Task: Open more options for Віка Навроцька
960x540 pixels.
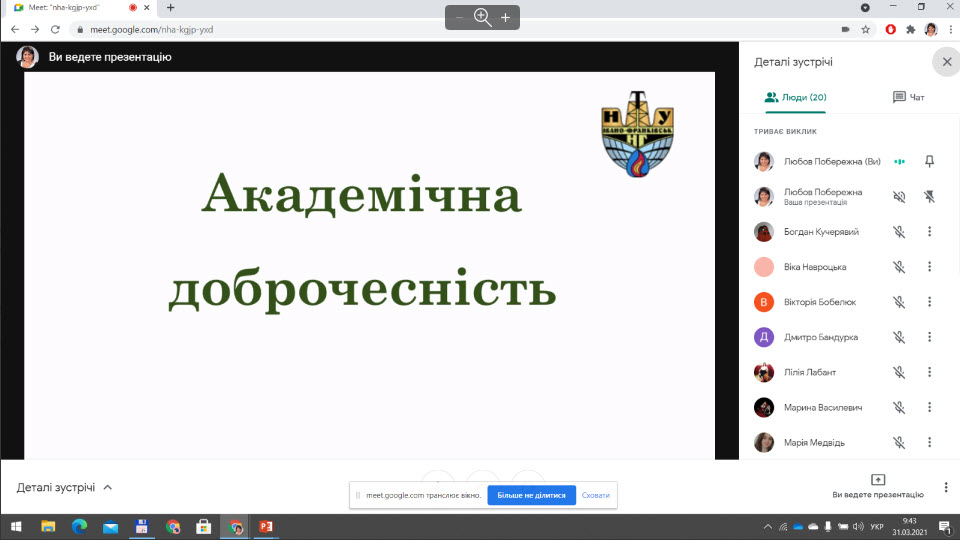Action: [x=929, y=267]
